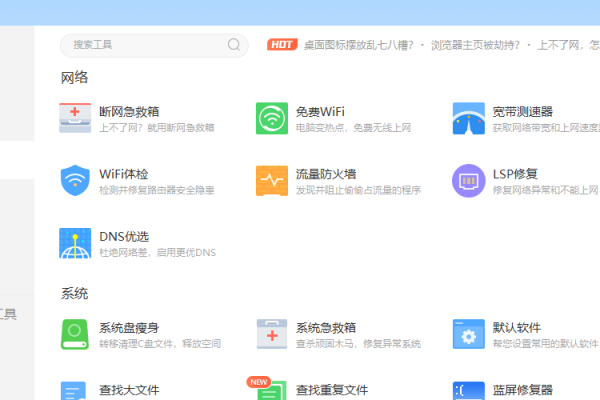Click the red HOT badge

click(x=282, y=45)
